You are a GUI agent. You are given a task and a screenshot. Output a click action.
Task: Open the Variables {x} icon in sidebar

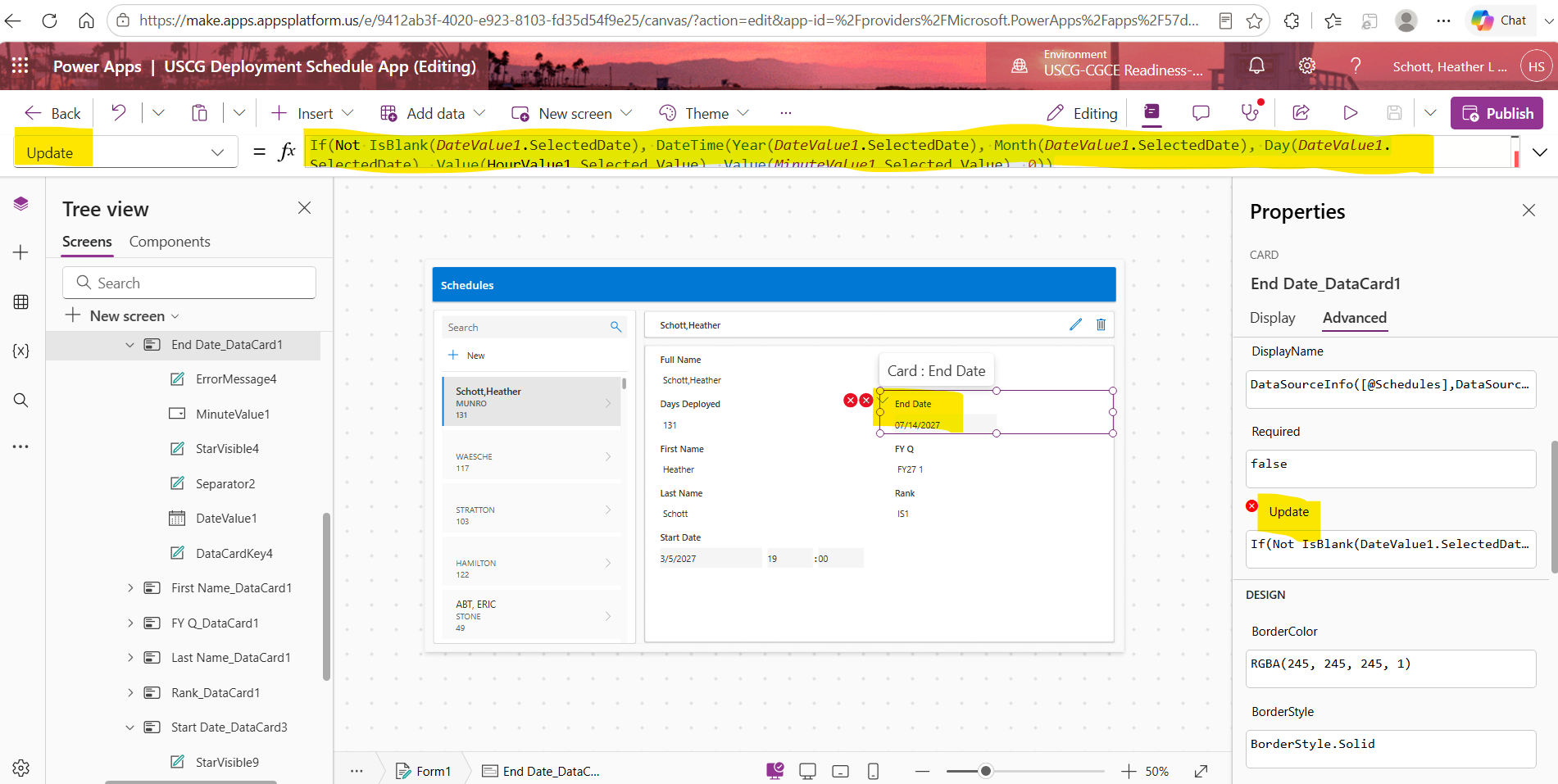coord(21,351)
